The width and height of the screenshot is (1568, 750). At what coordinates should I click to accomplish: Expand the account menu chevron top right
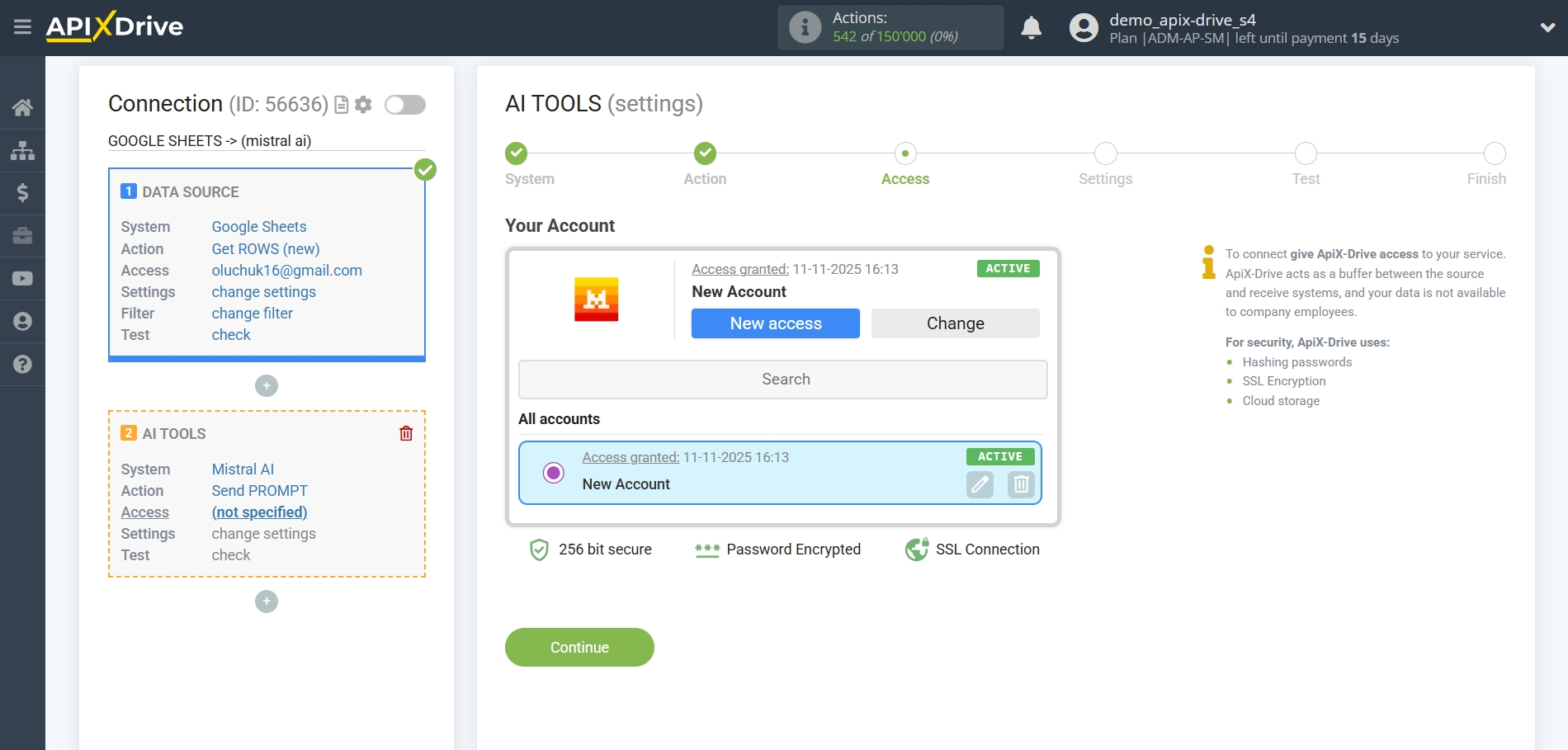[x=1548, y=27]
